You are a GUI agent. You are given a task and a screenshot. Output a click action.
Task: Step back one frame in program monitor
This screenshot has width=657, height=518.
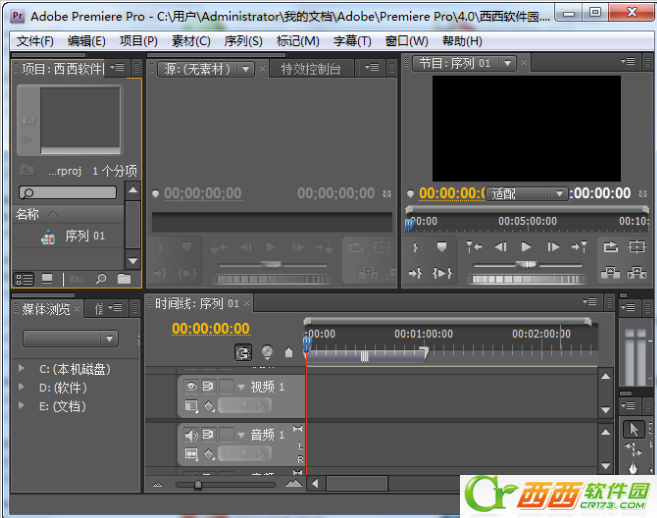(501, 247)
